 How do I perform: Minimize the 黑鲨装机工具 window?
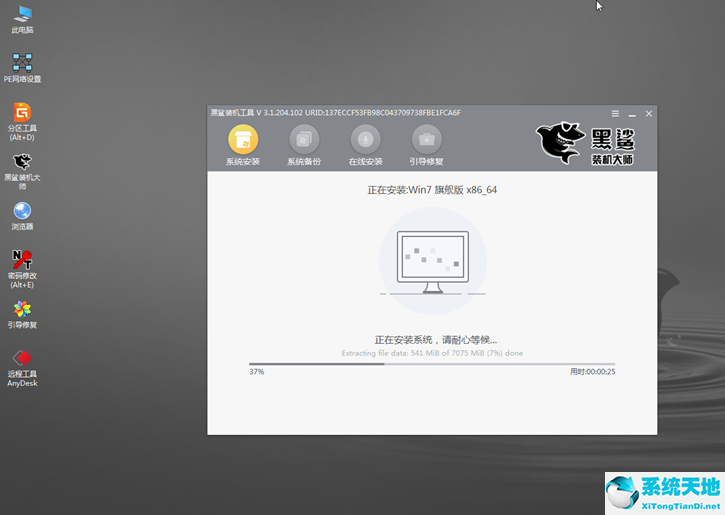[632, 114]
